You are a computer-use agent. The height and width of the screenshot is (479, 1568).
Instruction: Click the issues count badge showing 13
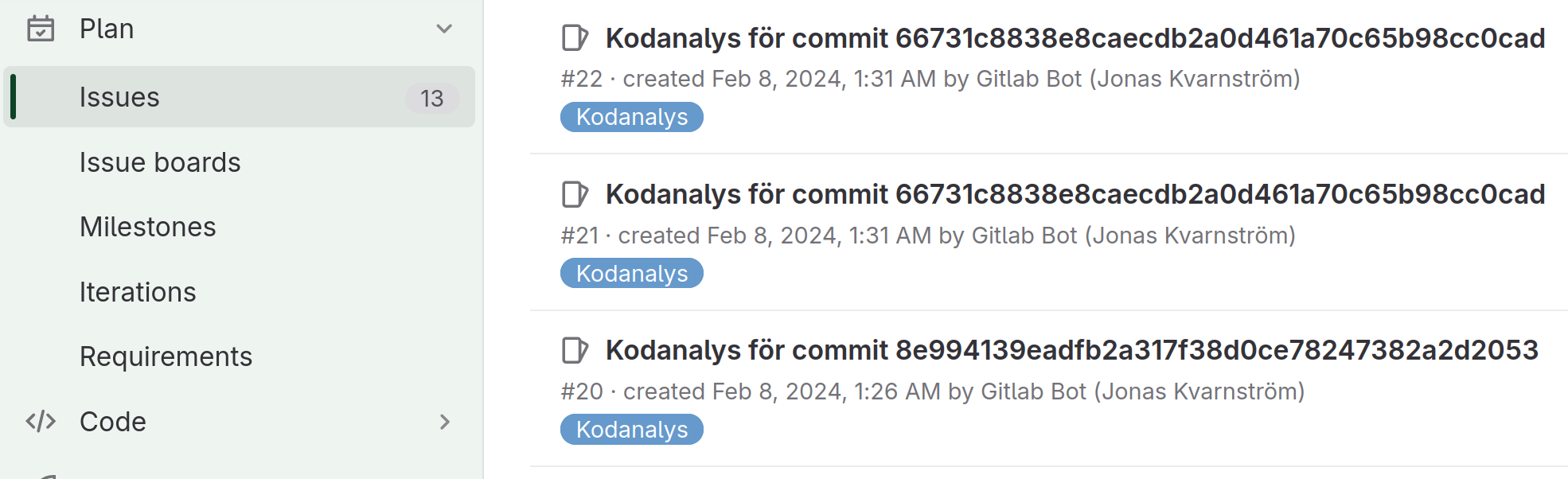(431, 98)
